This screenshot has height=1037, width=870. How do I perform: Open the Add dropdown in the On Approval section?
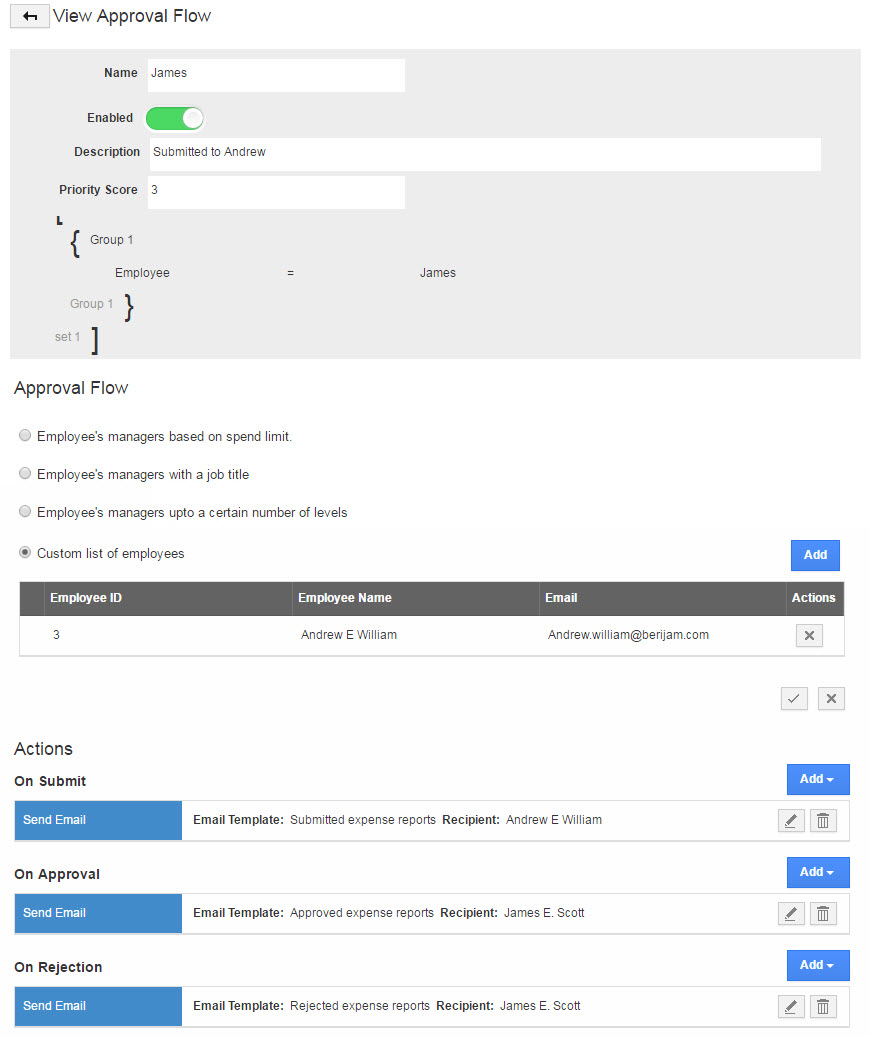[x=818, y=872]
